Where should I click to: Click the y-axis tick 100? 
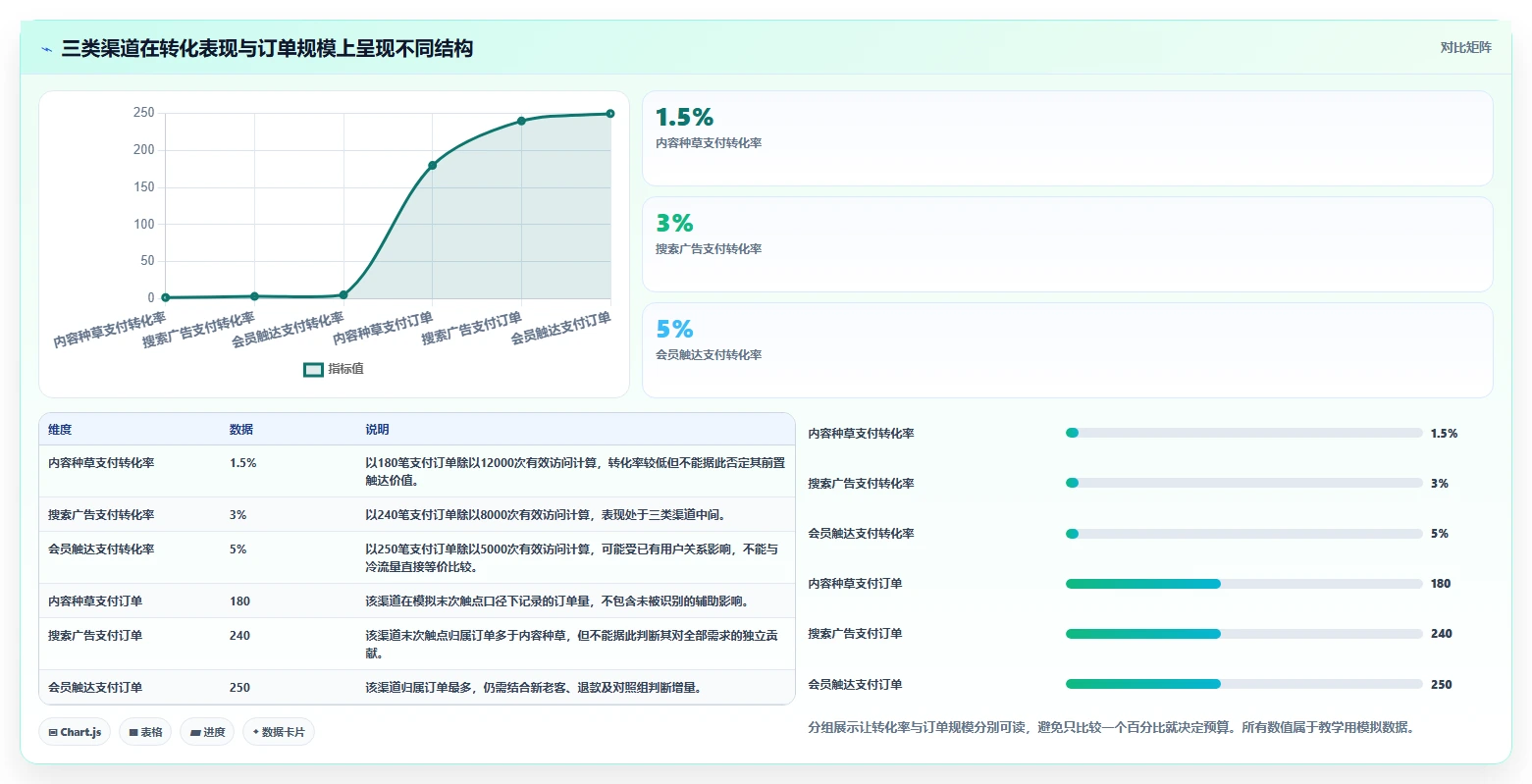[x=144, y=224]
